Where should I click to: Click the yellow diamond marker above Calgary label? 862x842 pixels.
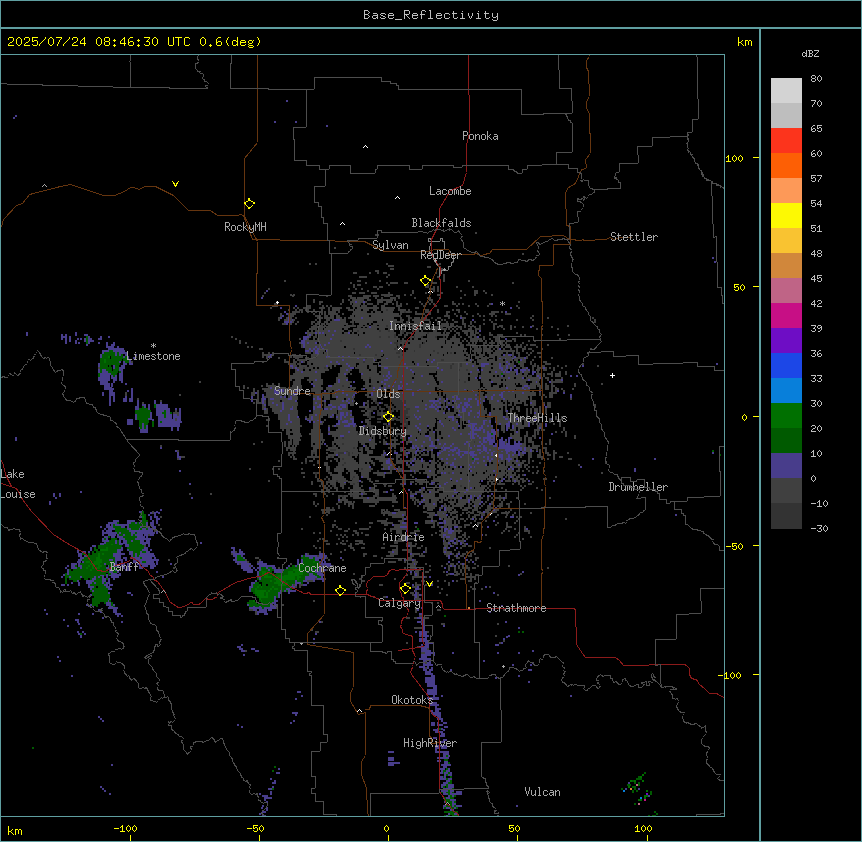click(x=405, y=589)
